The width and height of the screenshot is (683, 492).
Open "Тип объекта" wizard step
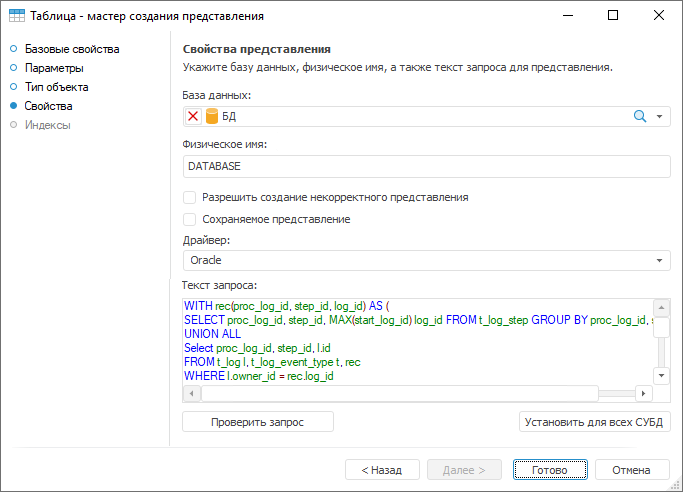point(56,87)
